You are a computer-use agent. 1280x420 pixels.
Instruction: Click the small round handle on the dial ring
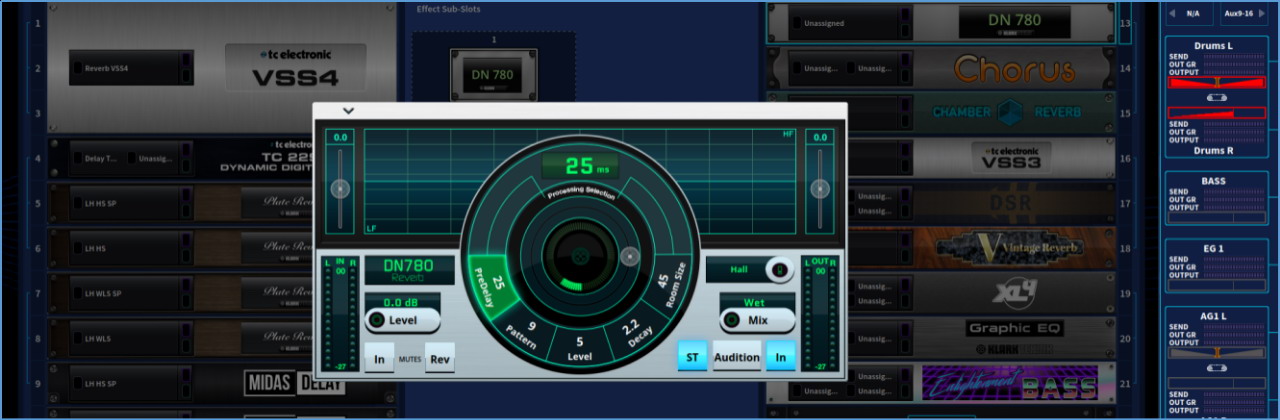[x=629, y=255]
